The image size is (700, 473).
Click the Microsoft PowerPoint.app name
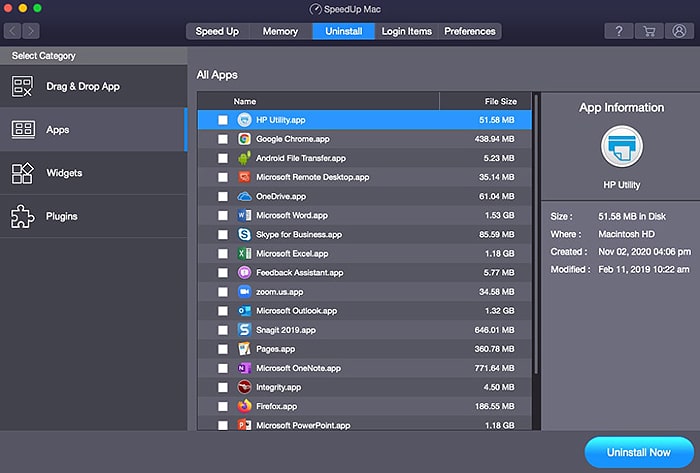coord(303,425)
